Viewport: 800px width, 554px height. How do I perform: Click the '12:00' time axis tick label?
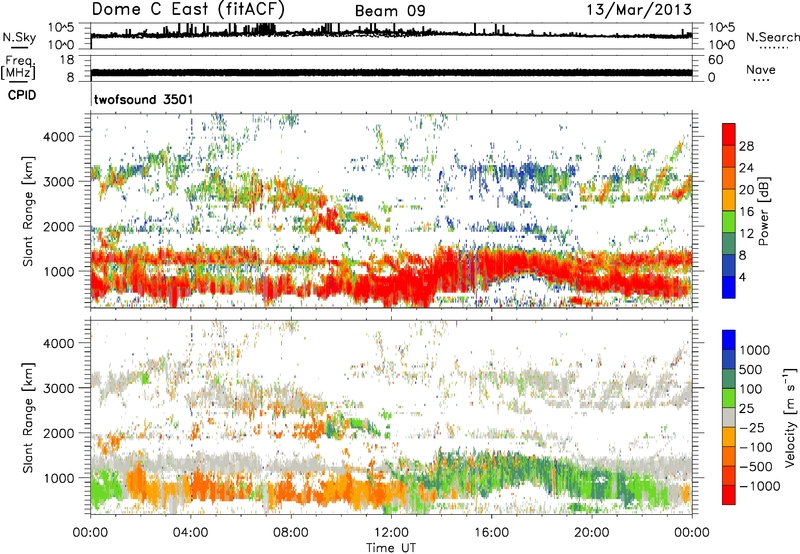(x=391, y=533)
